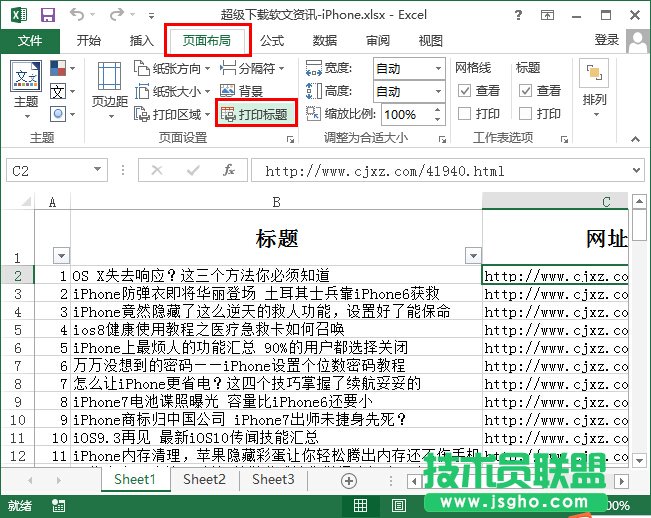Toggle the Gridlines View (查看) checkbox
The image size is (651, 518).
tap(464, 91)
